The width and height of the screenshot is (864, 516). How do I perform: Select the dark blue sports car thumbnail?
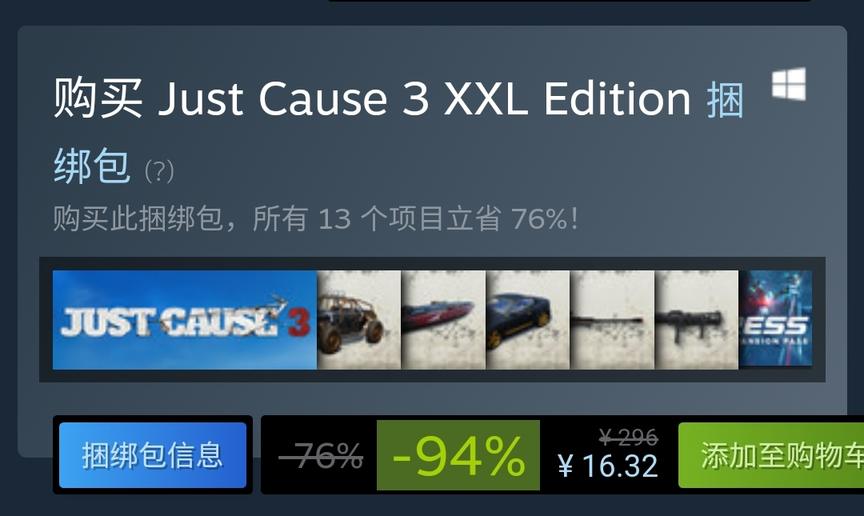point(528,320)
